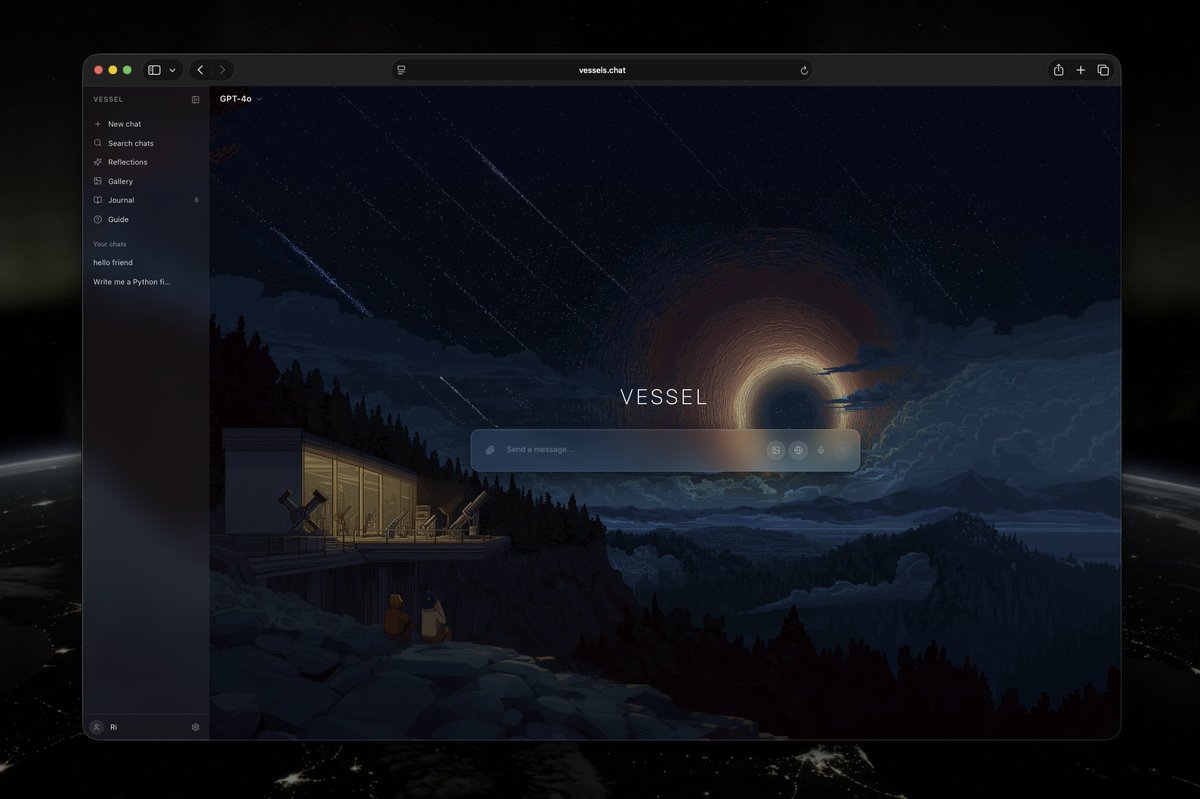The image size is (1200, 799).
Task: Toggle image generation in message box
Action: (x=775, y=450)
